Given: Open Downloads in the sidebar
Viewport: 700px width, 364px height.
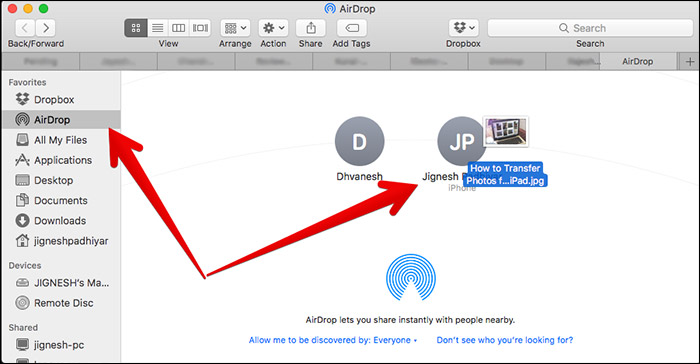Looking at the screenshot, I should point(61,221).
